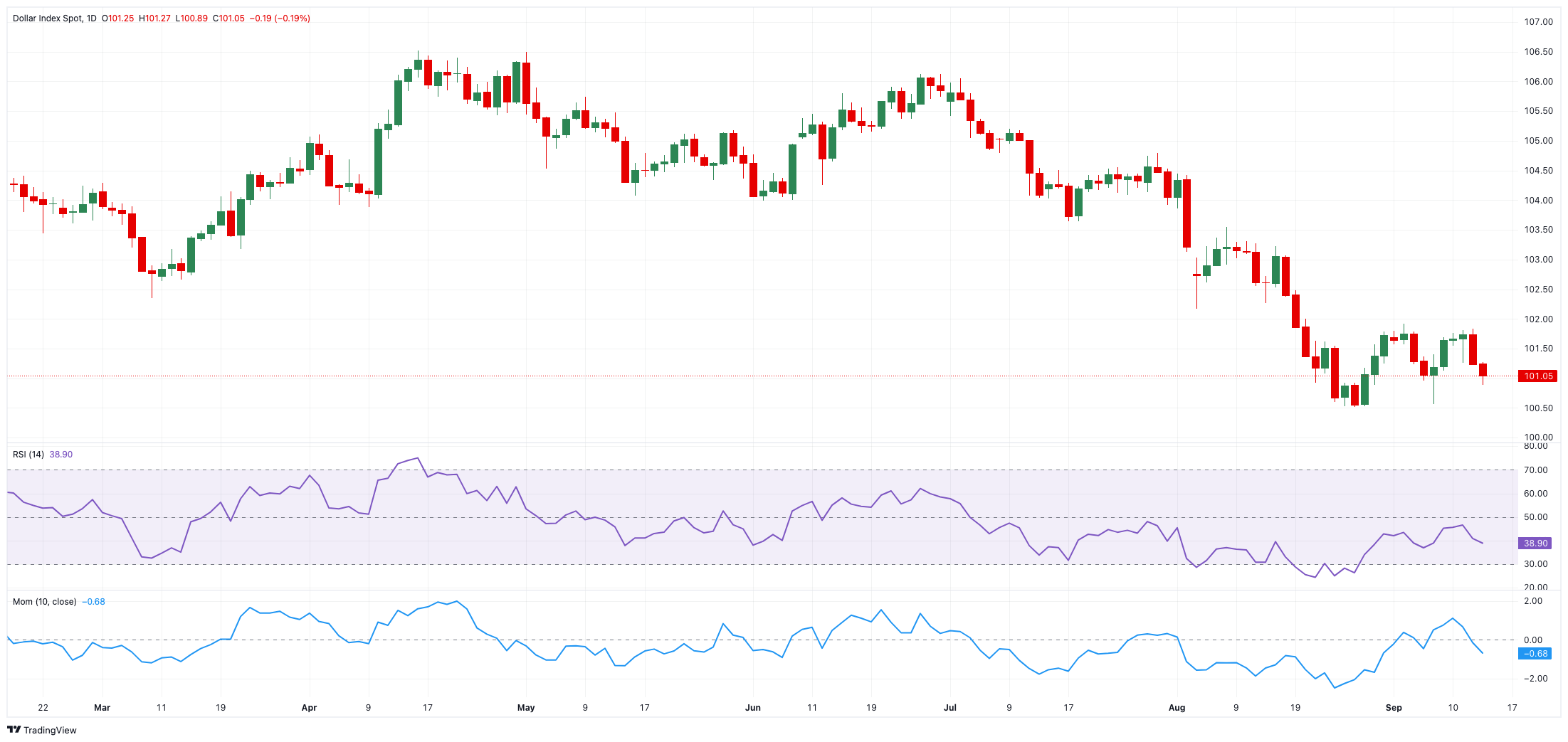Select the RSI (14) indicator label
The width and height of the screenshot is (1568, 742).
(x=28, y=455)
